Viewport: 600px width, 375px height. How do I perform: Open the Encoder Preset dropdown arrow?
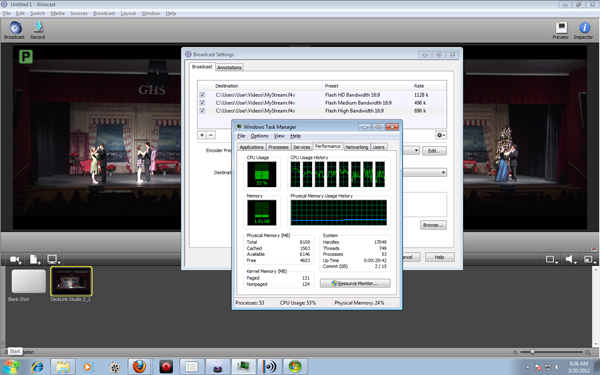416,150
